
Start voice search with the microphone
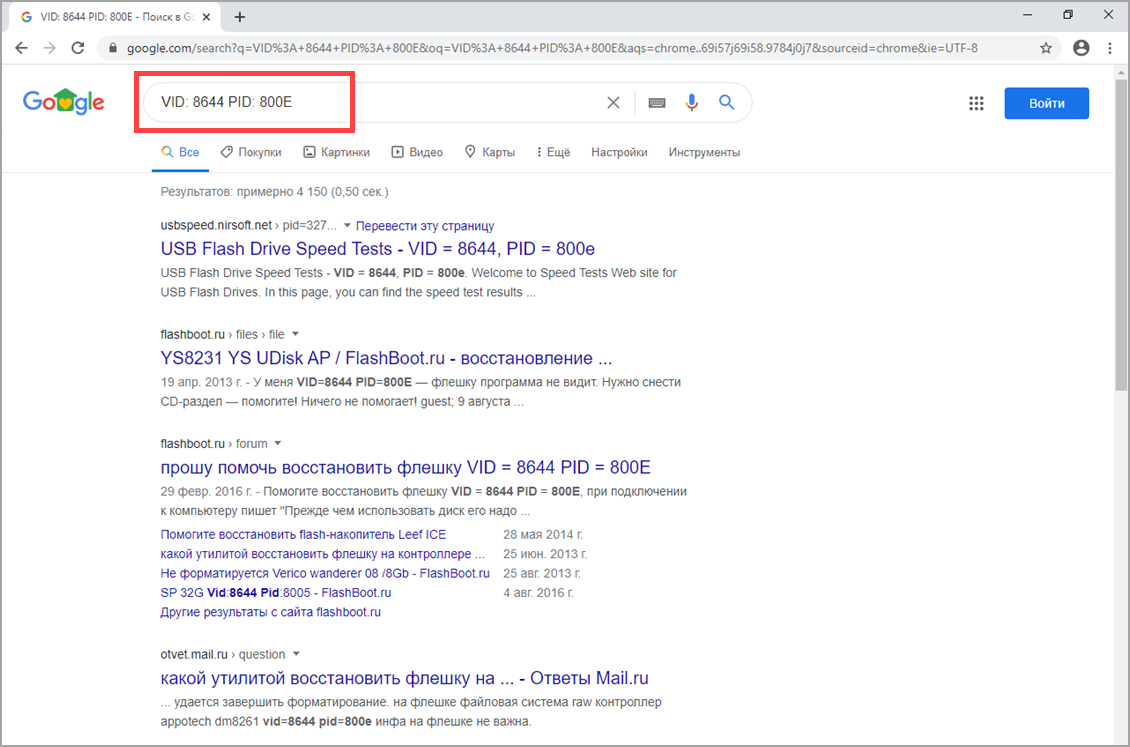tap(692, 102)
